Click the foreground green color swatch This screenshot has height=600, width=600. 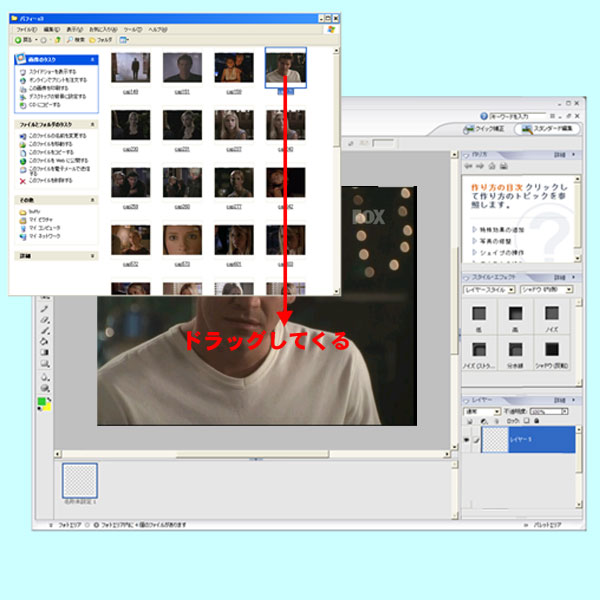pos(41,401)
